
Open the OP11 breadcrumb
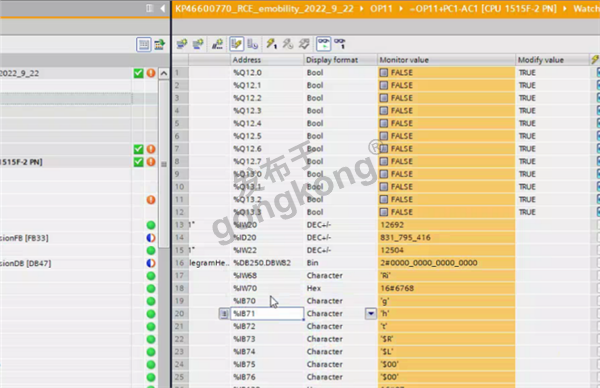click(381, 8)
